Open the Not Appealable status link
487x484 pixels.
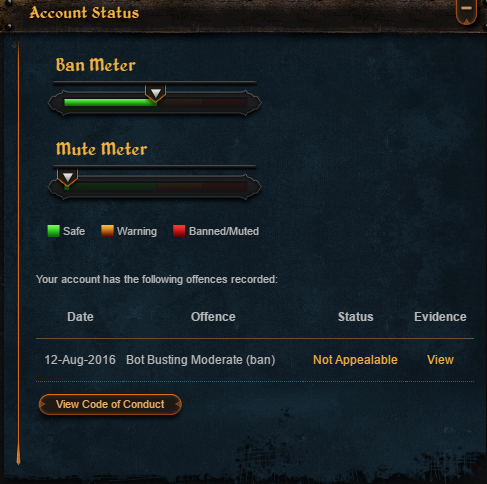tap(355, 360)
